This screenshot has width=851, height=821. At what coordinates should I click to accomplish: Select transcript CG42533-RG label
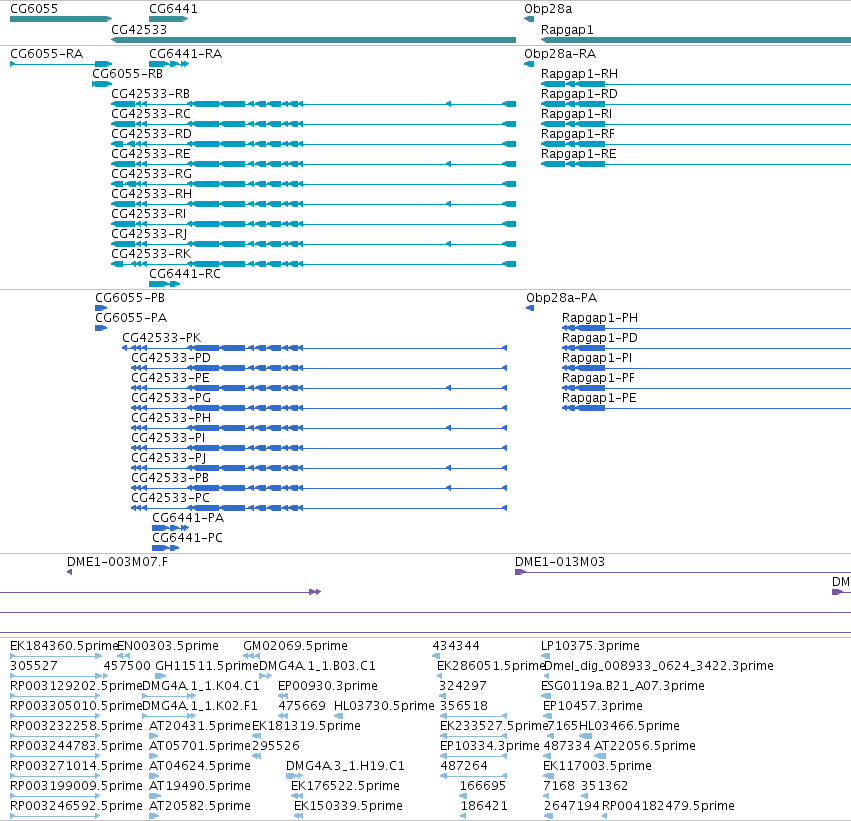coord(151,174)
